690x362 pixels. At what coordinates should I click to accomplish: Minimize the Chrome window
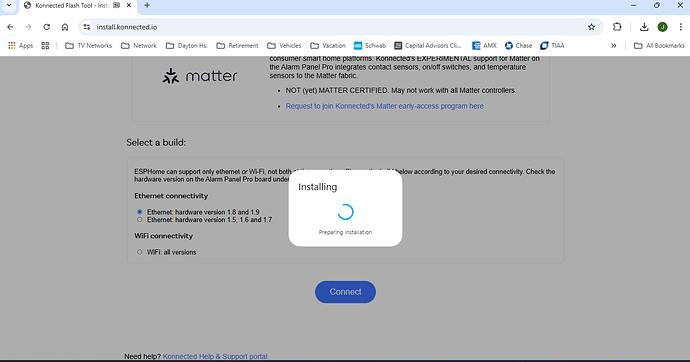[x=633, y=5]
